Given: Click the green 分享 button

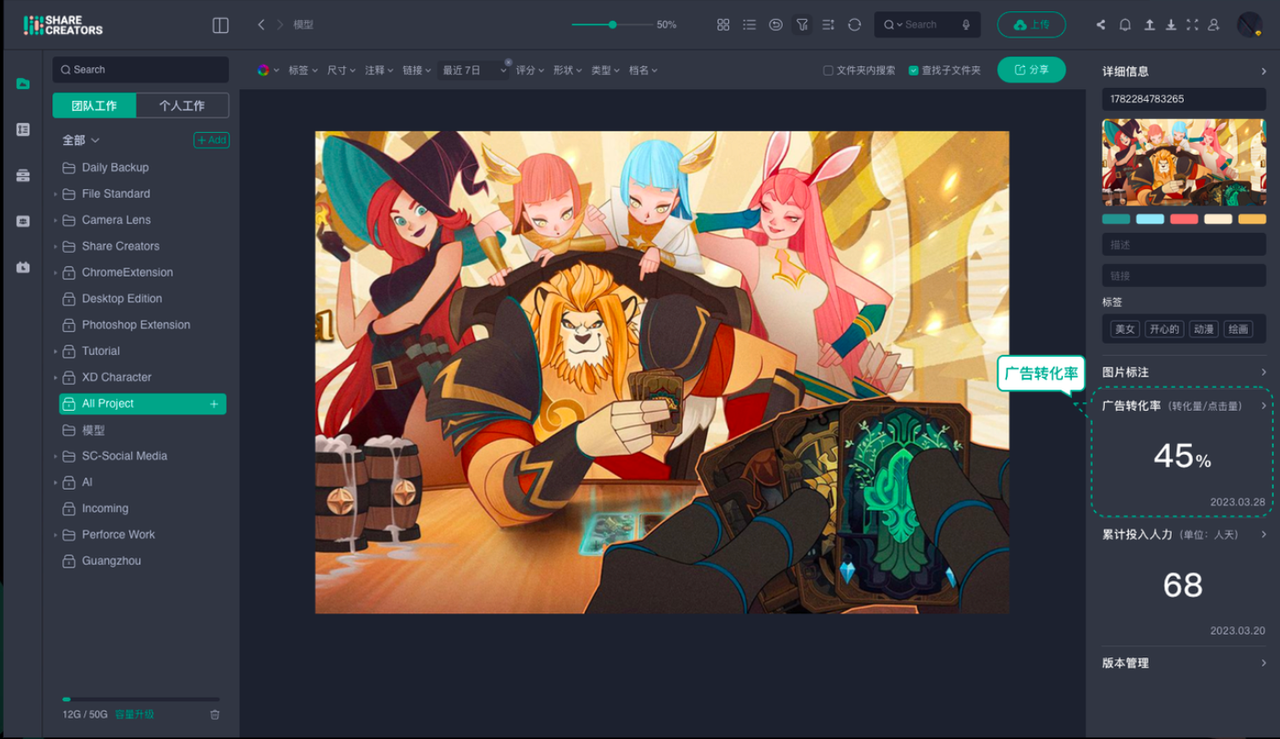Looking at the screenshot, I should 1031,70.
